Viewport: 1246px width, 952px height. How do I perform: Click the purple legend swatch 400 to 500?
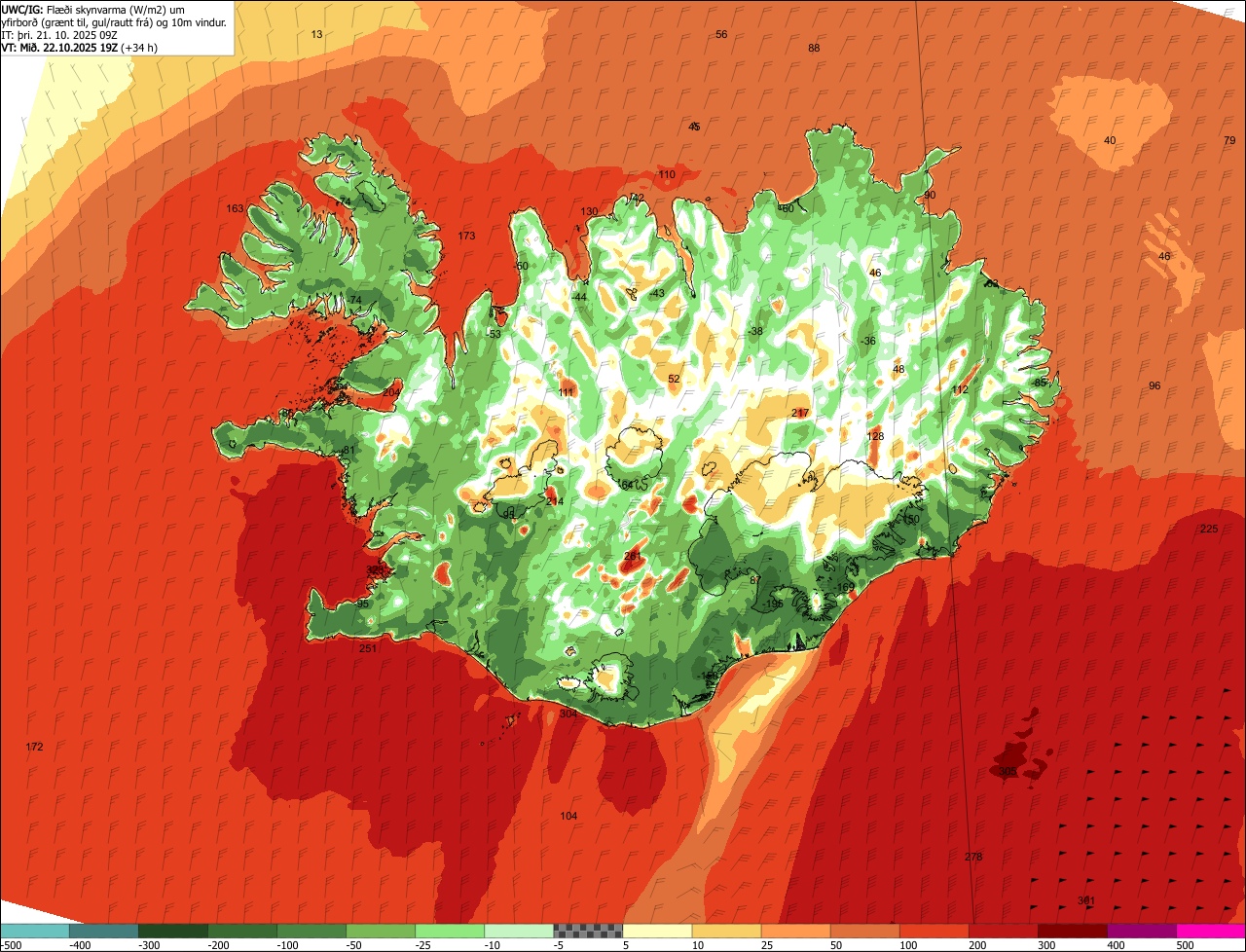pyautogui.click(x=1141, y=931)
